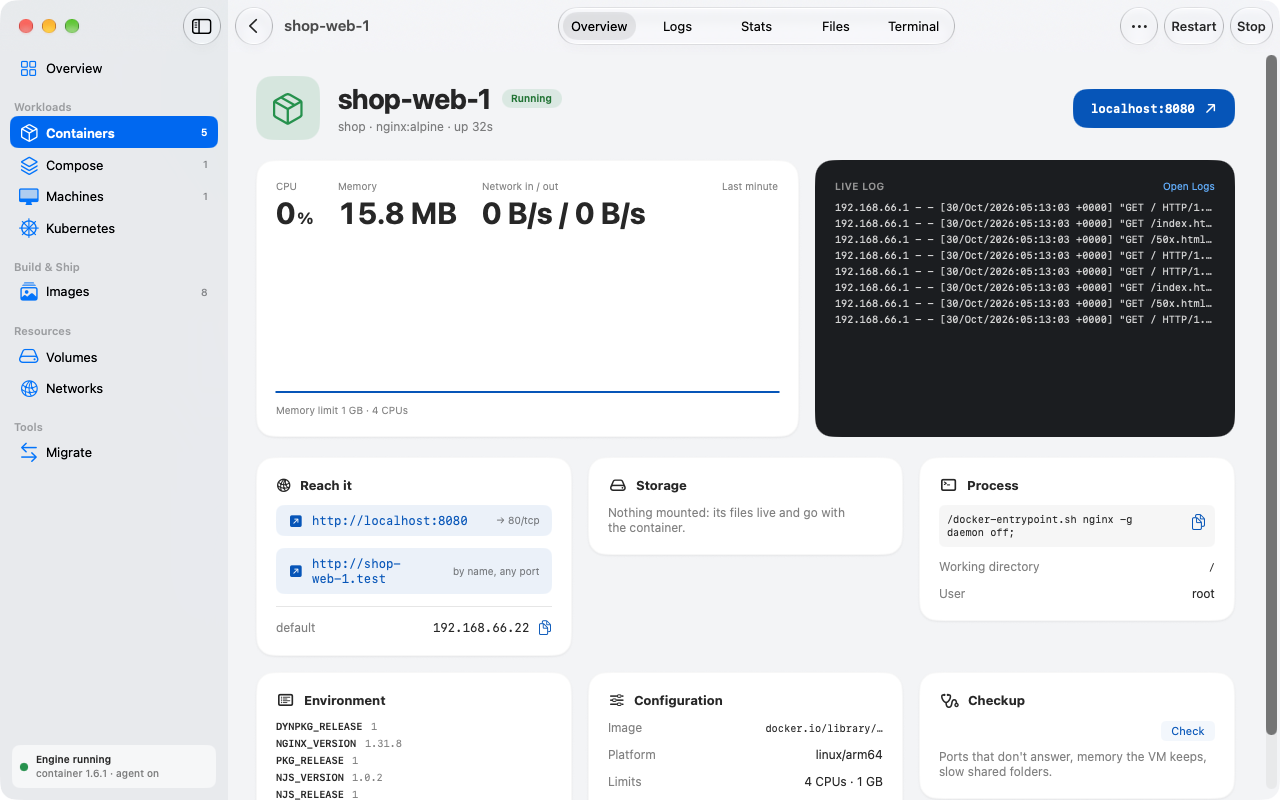Image resolution: width=1280 pixels, height=800 pixels.
Task: Select Compose in the sidebar
Action: coord(114,165)
